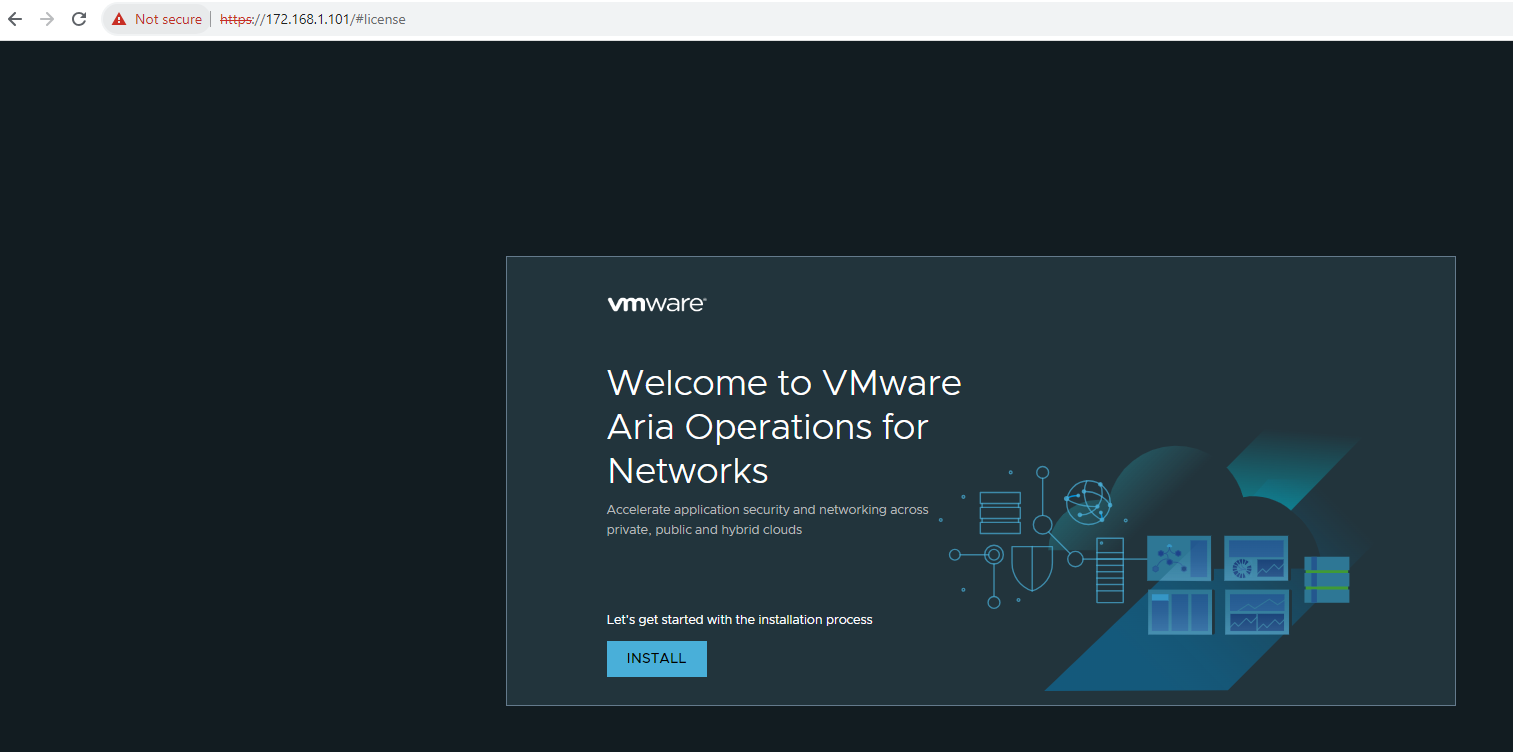Click 'Let's get started with the installation process' text
Screen dimensions: 1513x752
coord(740,620)
